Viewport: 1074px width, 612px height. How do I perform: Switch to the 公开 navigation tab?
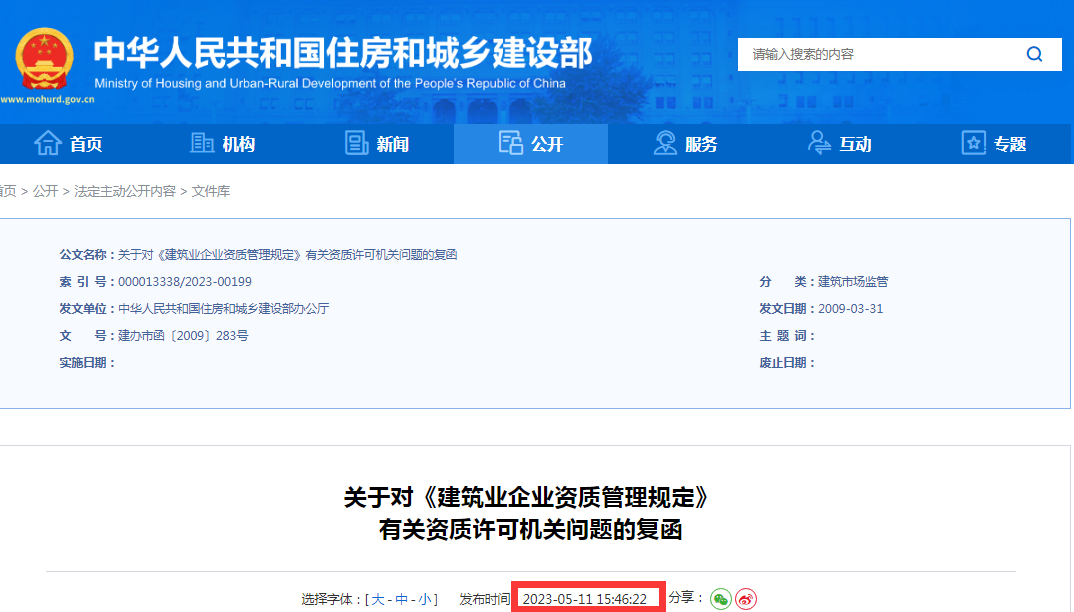point(531,143)
